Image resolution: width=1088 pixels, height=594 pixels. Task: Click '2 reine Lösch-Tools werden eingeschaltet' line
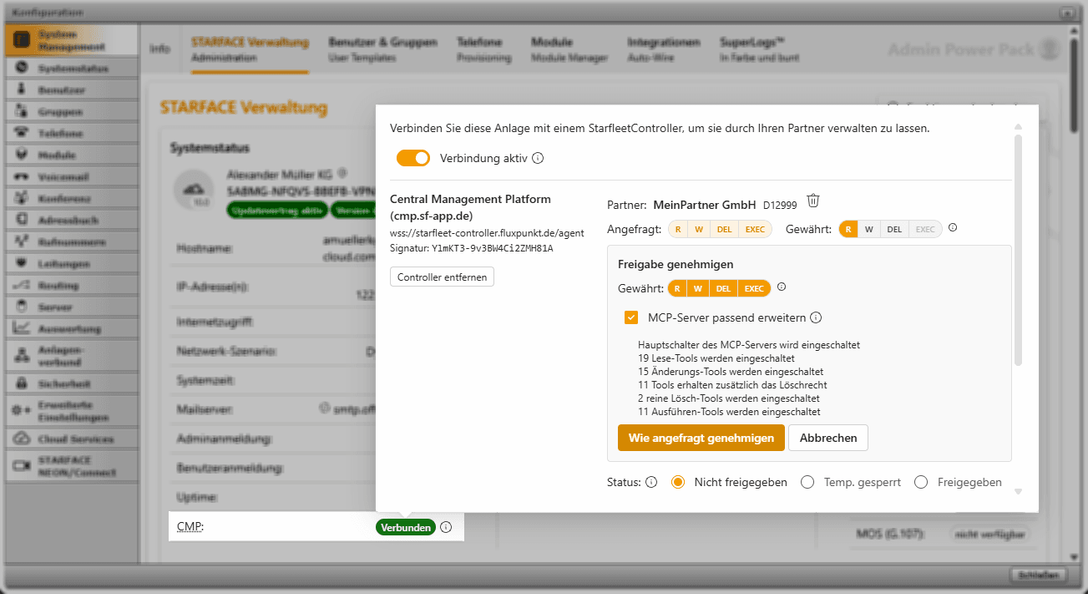(x=729, y=398)
